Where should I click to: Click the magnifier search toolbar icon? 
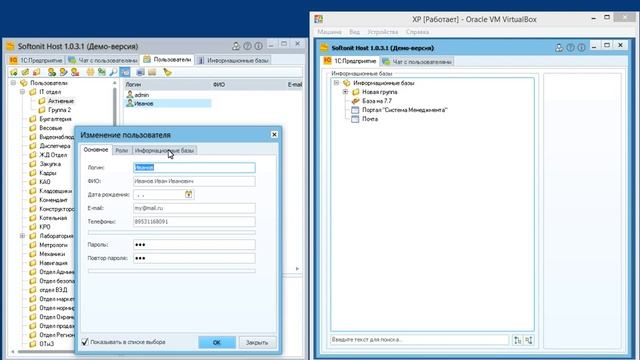tap(113, 72)
